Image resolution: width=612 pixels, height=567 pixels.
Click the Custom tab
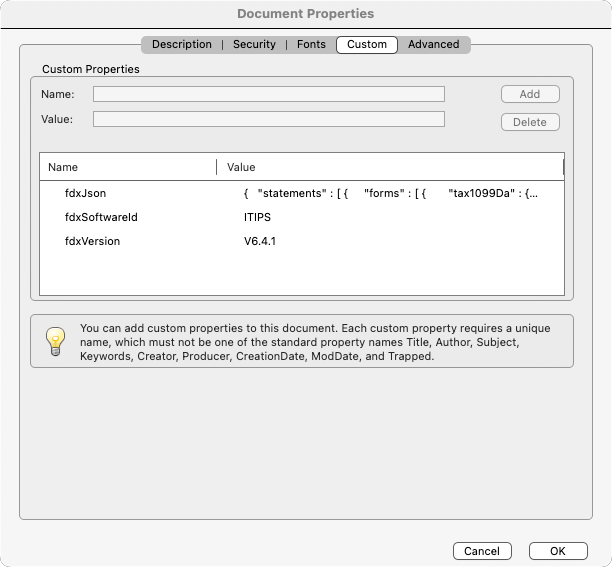tap(367, 44)
